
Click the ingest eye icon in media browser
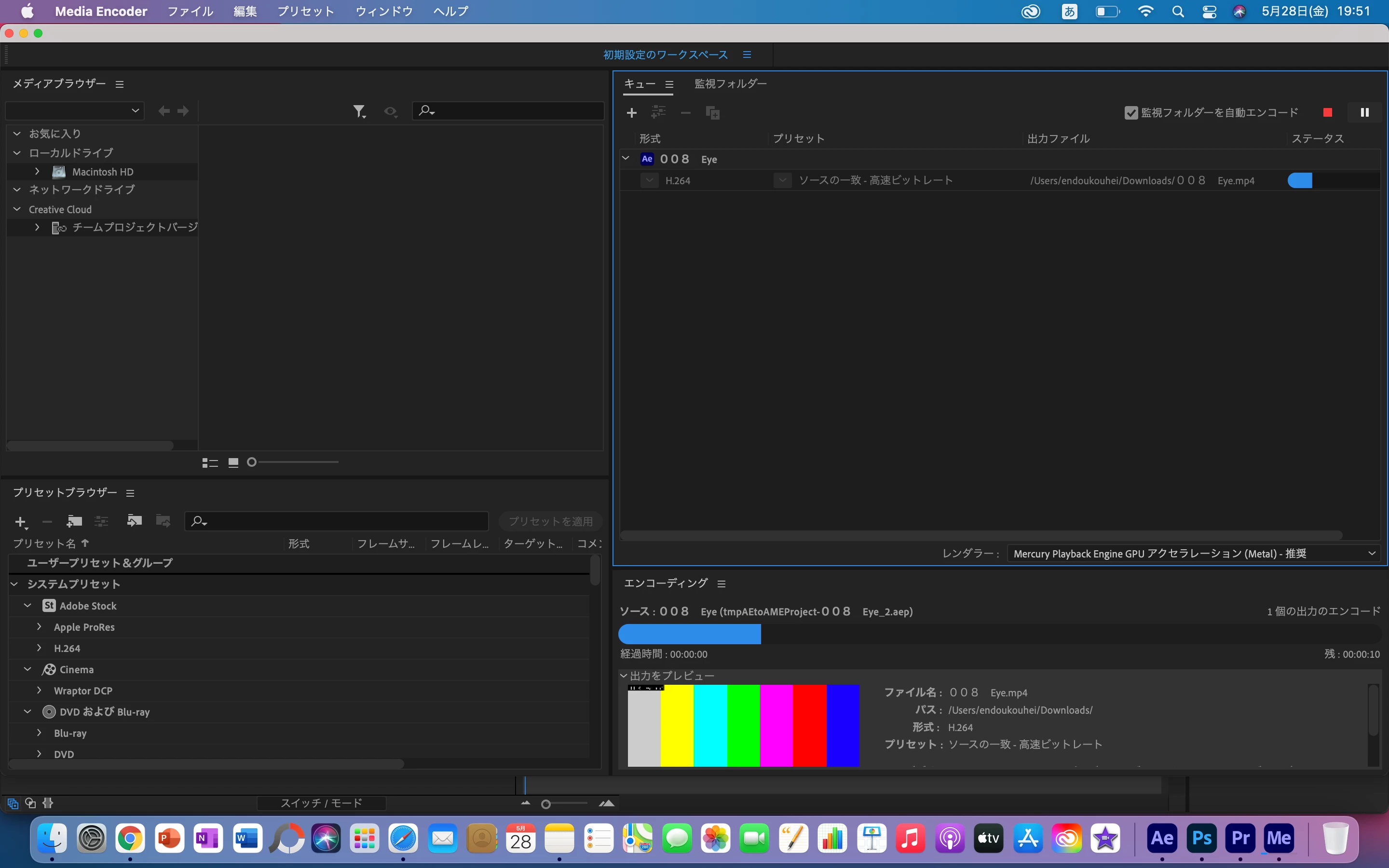pos(390,111)
